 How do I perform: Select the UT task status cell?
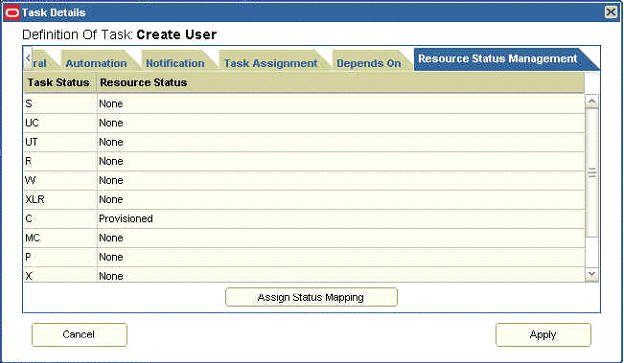point(60,142)
